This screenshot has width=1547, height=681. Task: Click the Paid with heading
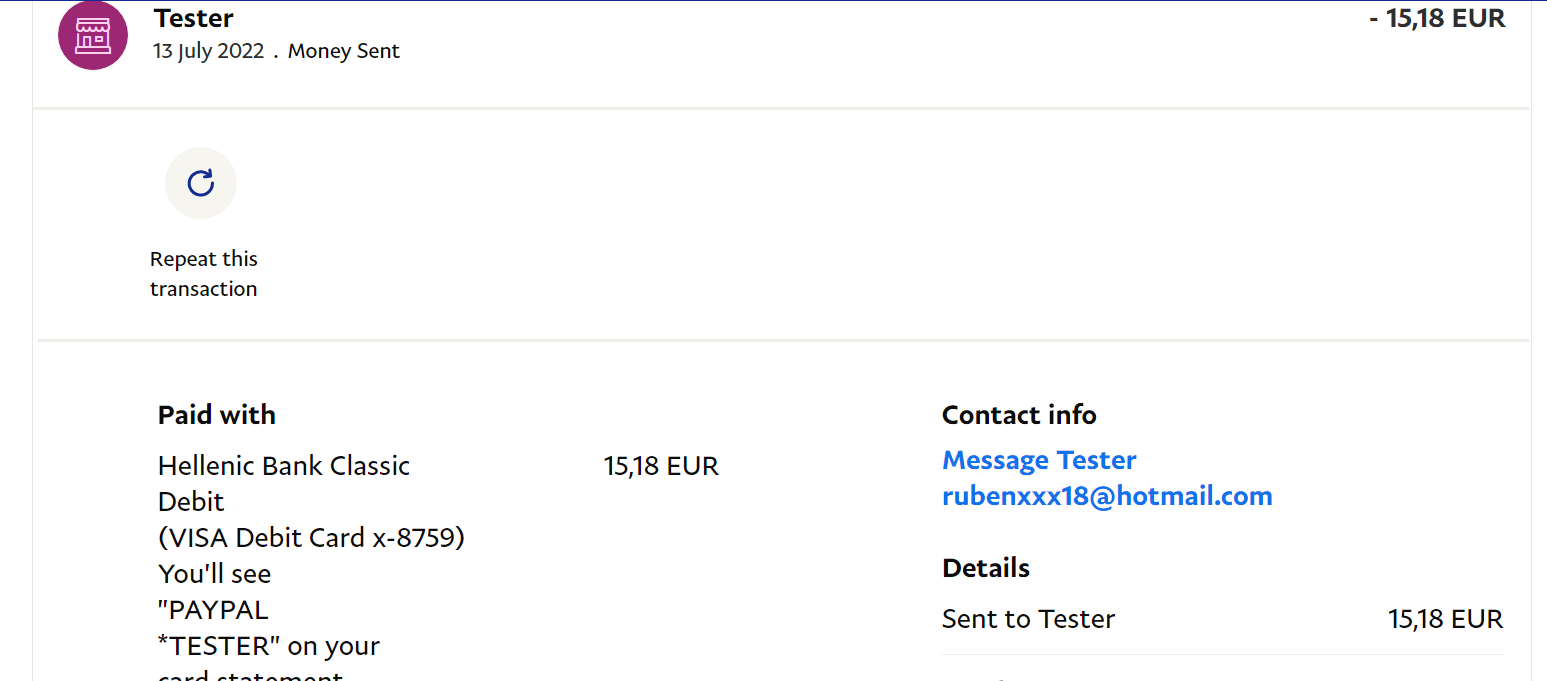[x=217, y=415]
